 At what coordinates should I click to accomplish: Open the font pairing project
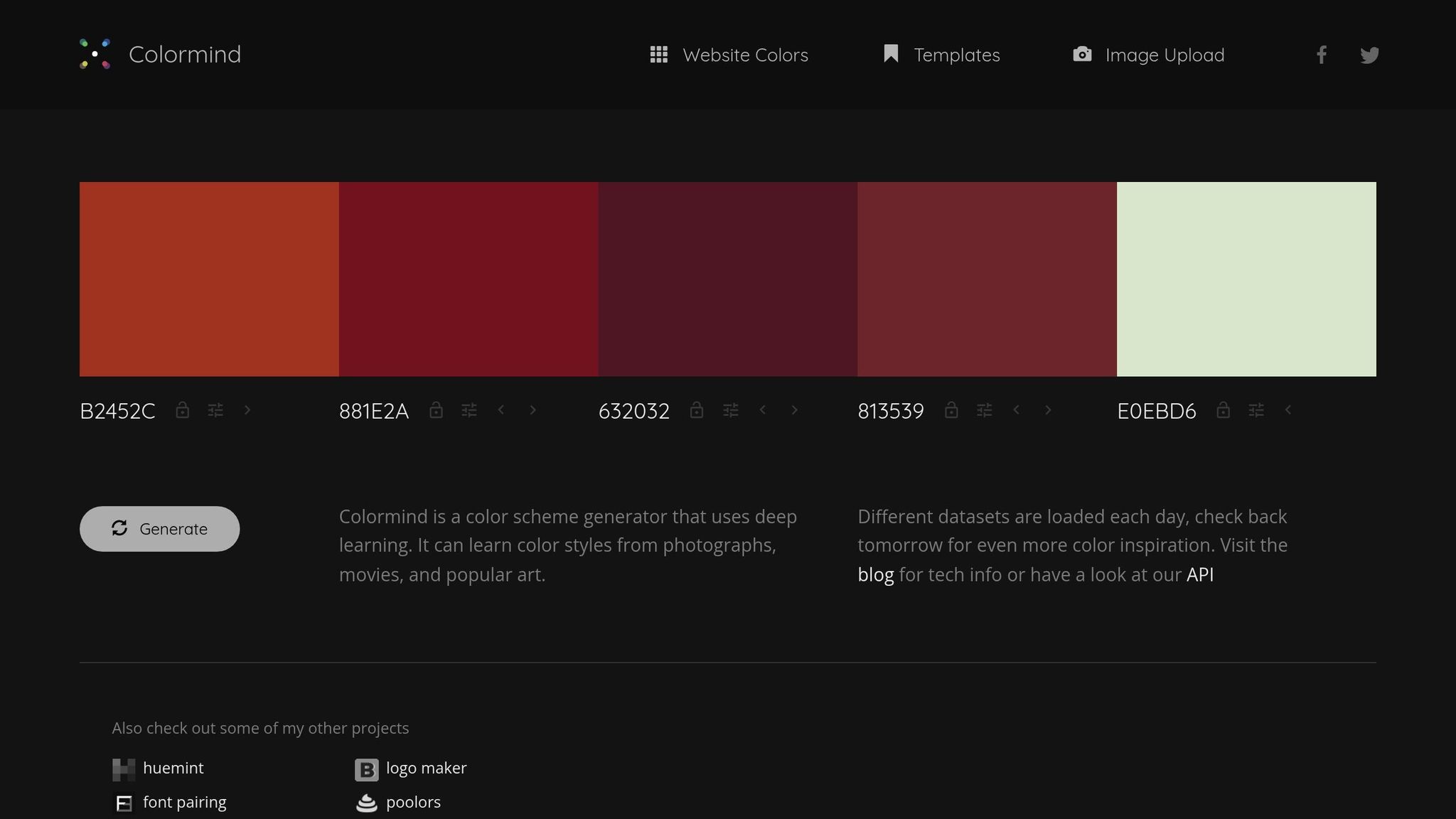(x=184, y=801)
